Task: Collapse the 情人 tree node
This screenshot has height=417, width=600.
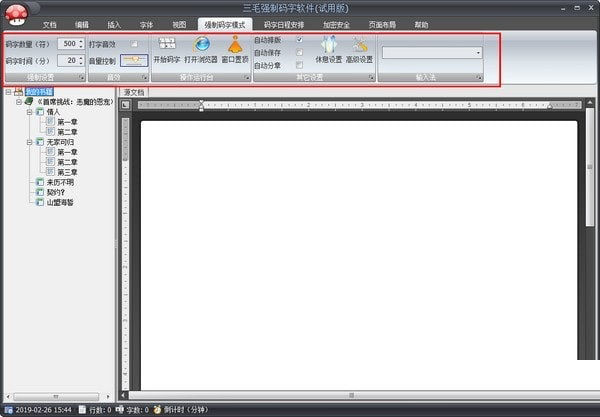Action: (30, 112)
